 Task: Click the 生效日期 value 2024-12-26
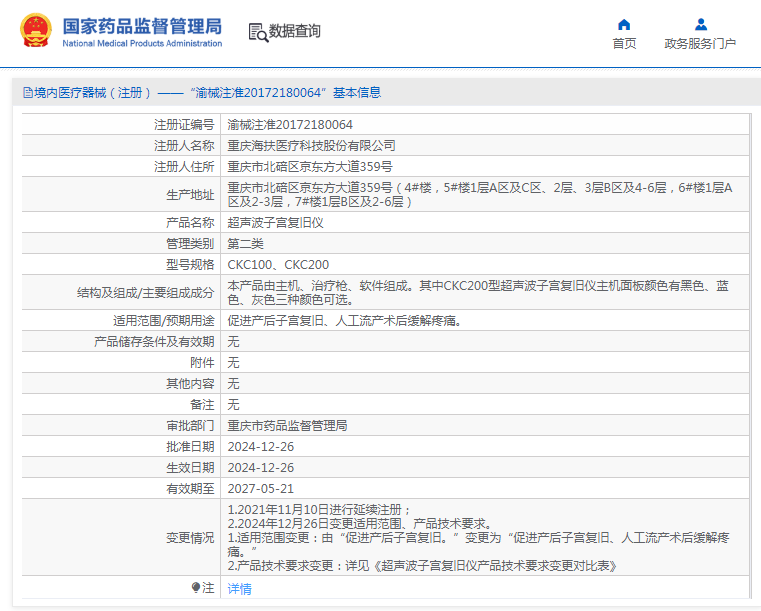(x=261, y=467)
